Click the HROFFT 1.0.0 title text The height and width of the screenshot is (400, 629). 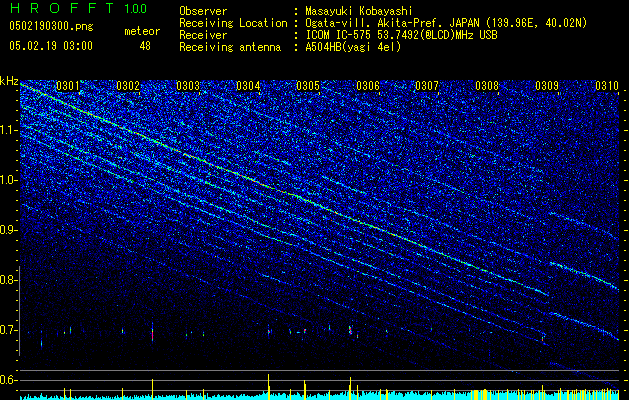[x=79, y=8]
